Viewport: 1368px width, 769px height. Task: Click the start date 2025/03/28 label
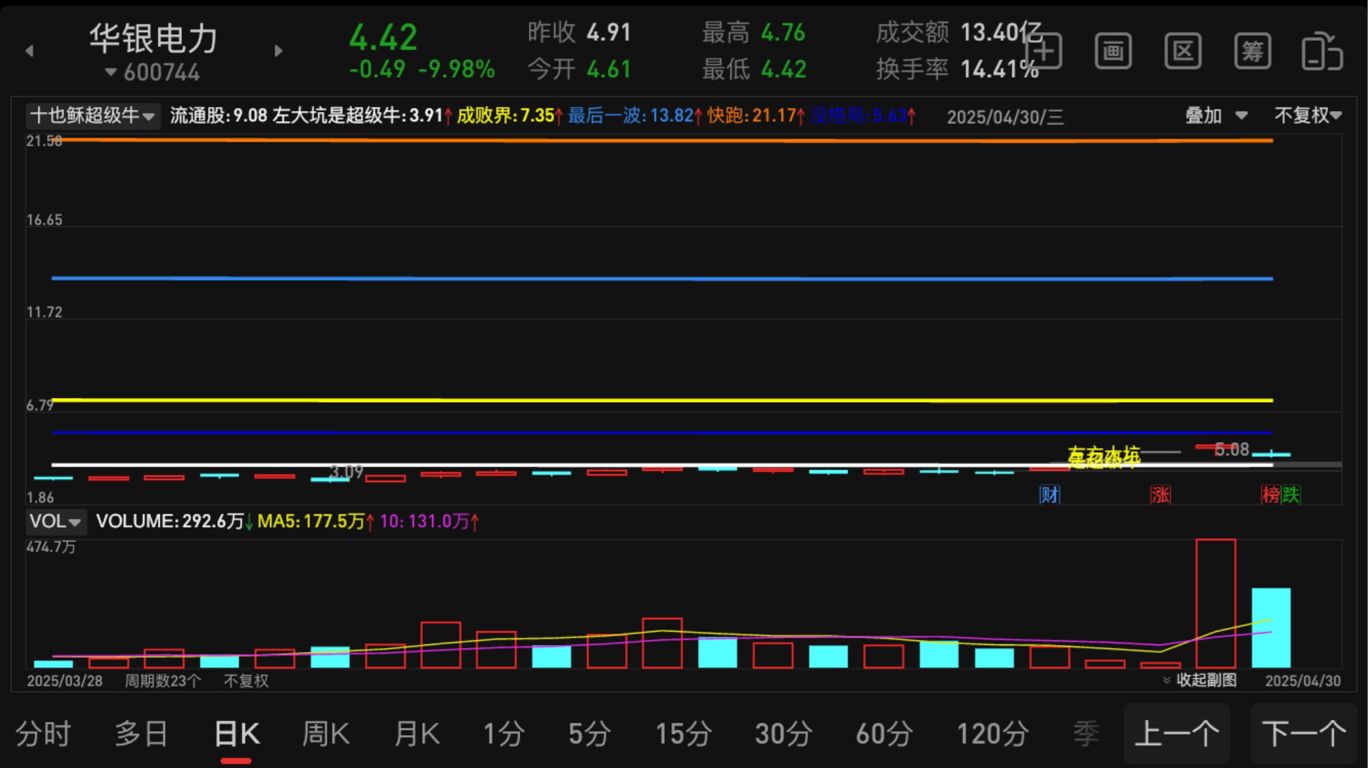[x=64, y=681]
